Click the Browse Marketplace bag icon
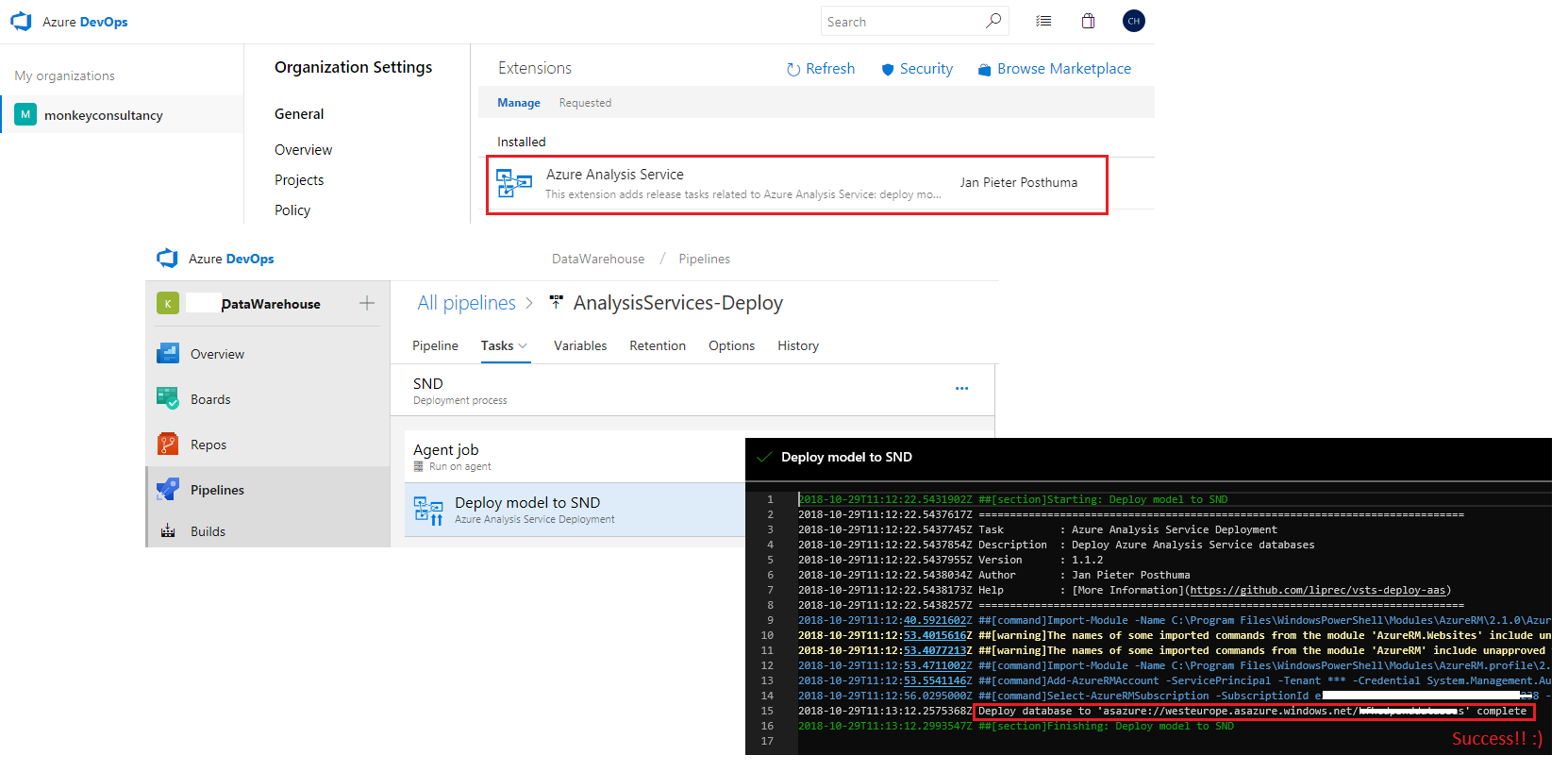The width and height of the screenshot is (1568, 772). (x=984, y=69)
